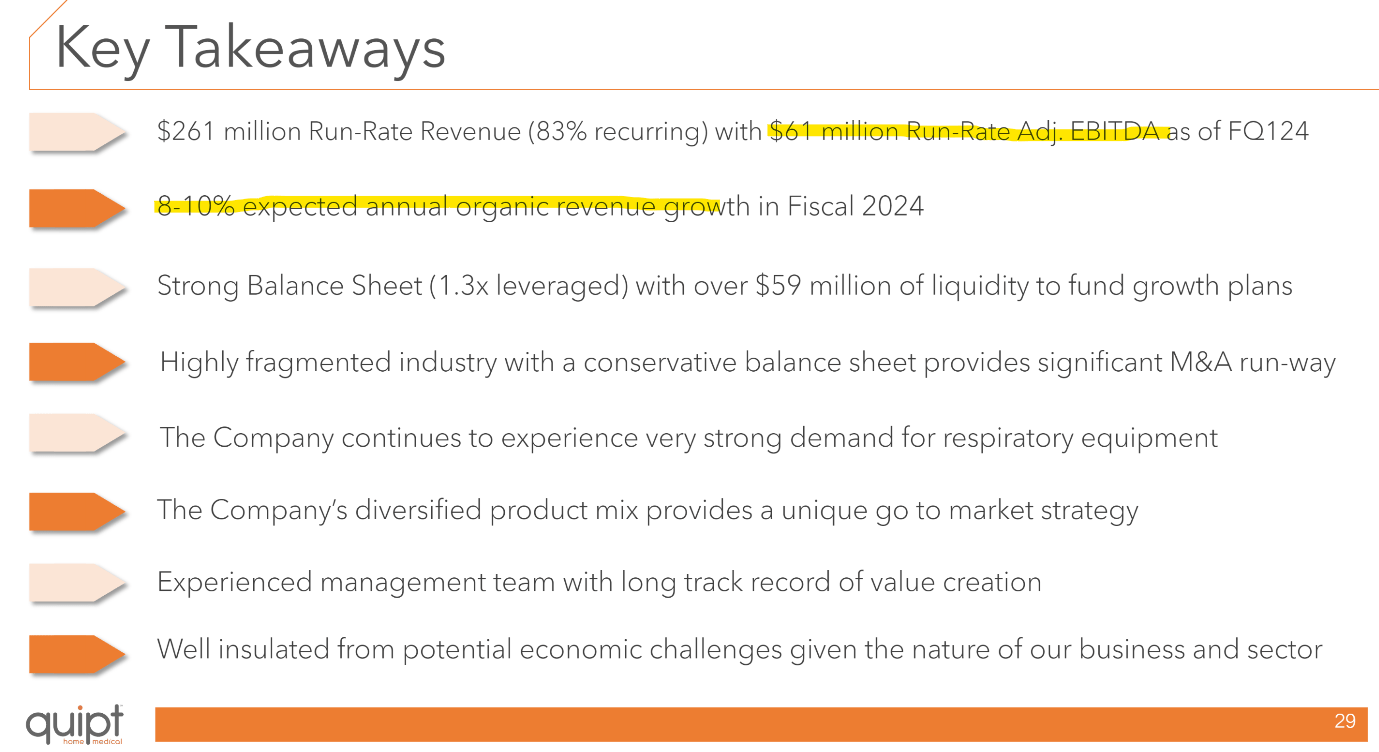
Task: Select the arrow bullet beside respiratory equipment line
Action: pos(76,436)
